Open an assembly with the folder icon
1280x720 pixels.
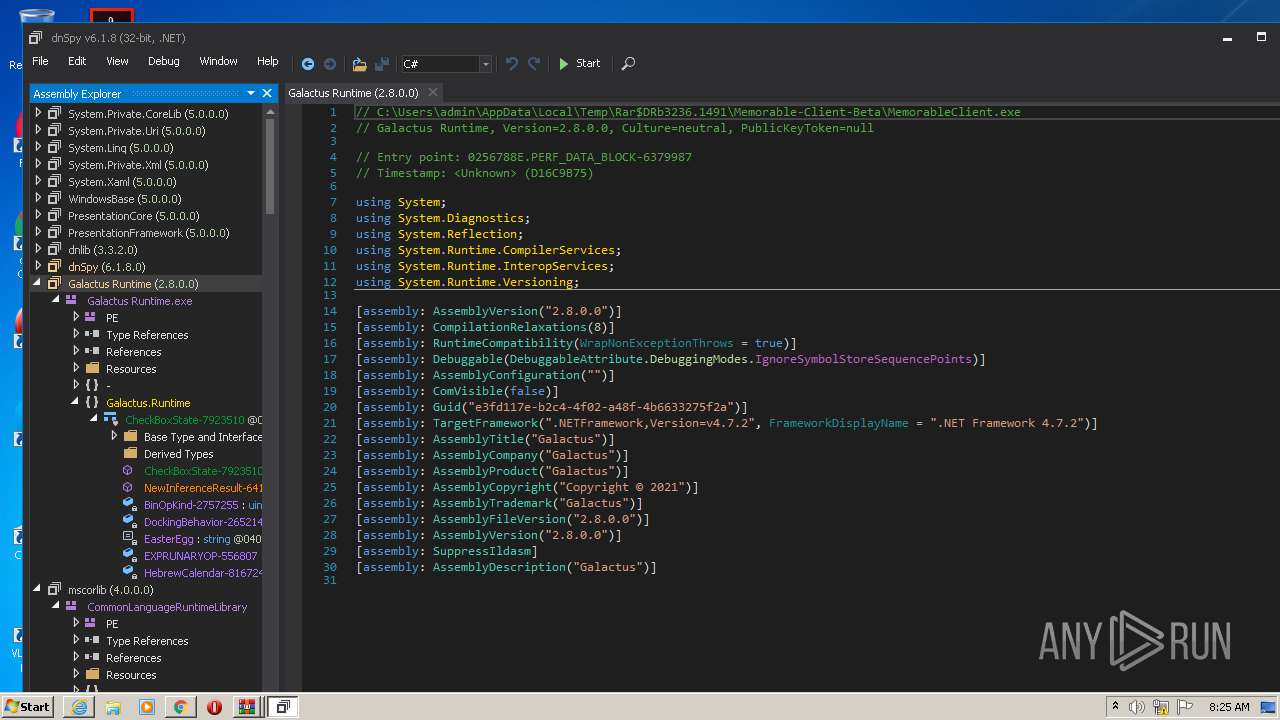[359, 63]
